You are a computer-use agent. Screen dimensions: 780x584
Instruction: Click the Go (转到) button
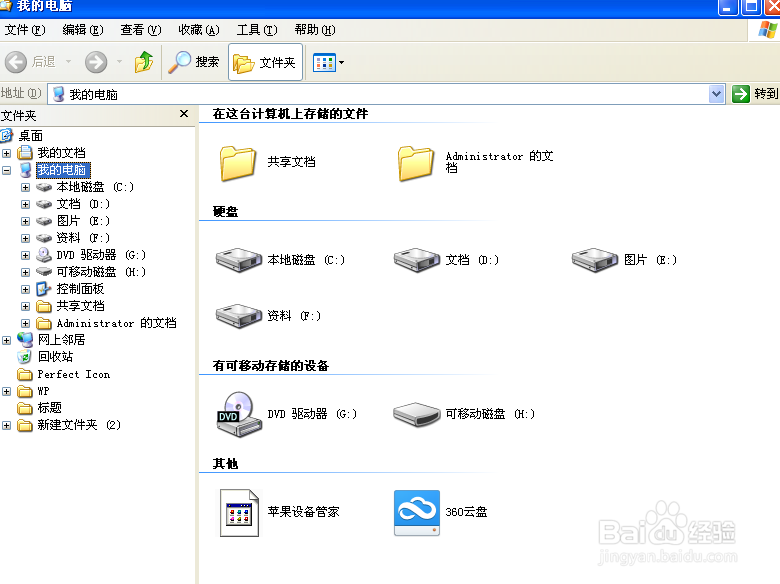pos(755,94)
